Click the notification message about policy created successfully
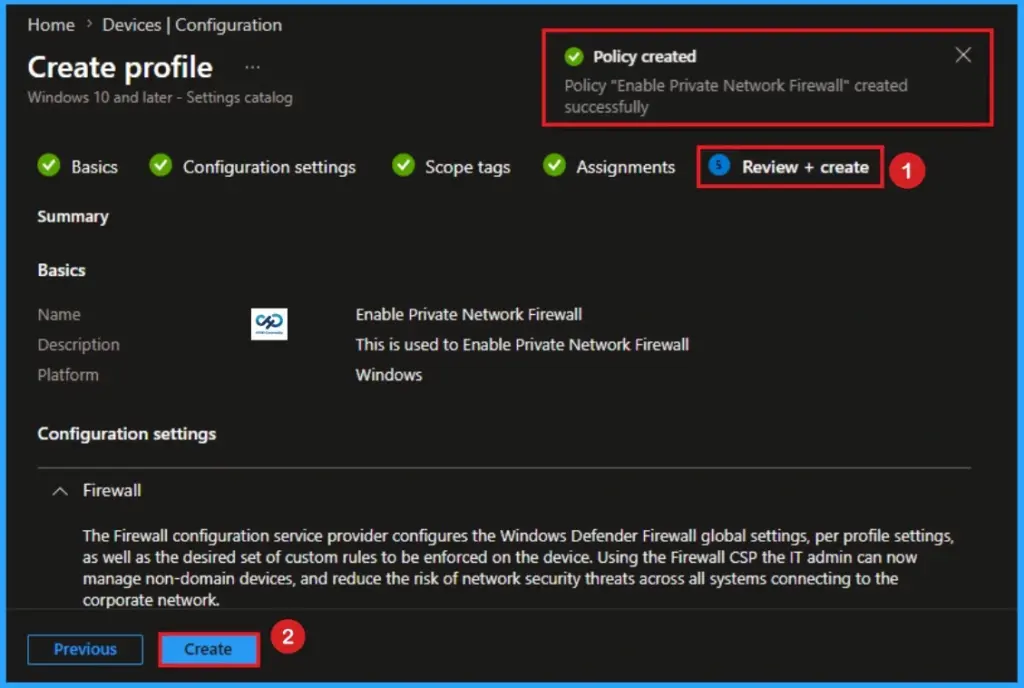The image size is (1024, 688). pos(735,96)
